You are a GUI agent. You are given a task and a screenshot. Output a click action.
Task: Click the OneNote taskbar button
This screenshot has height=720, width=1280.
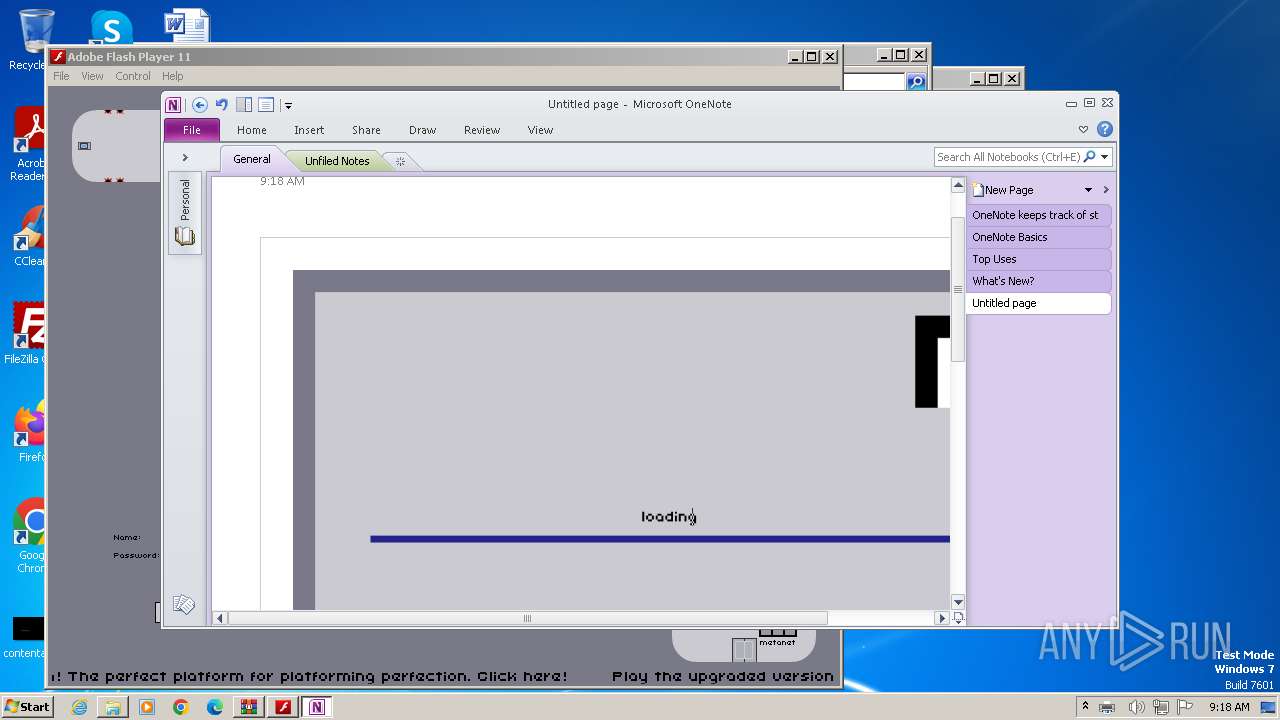tap(317, 707)
